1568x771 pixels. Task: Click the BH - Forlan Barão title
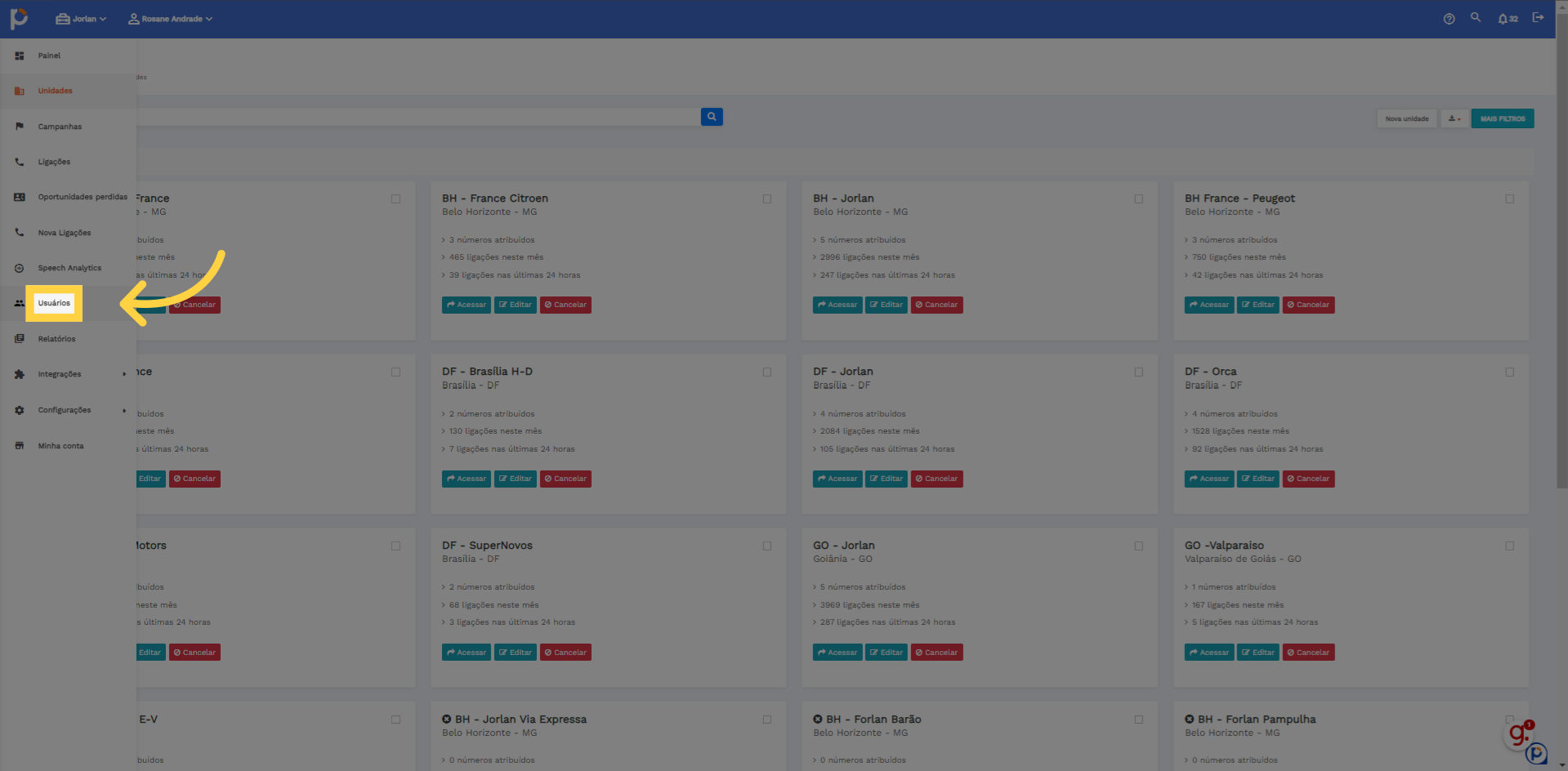[x=873, y=720]
